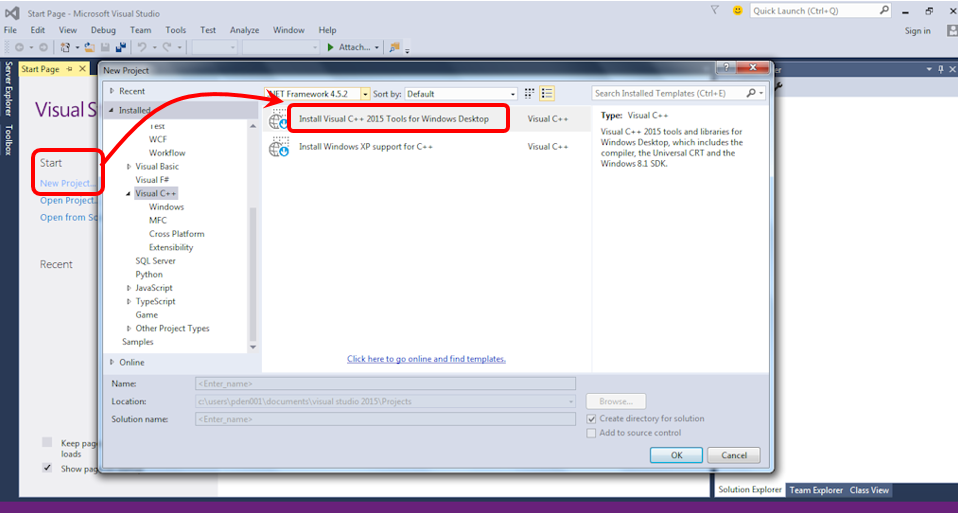
Task: Open the Analyze menu
Action: pos(244,30)
